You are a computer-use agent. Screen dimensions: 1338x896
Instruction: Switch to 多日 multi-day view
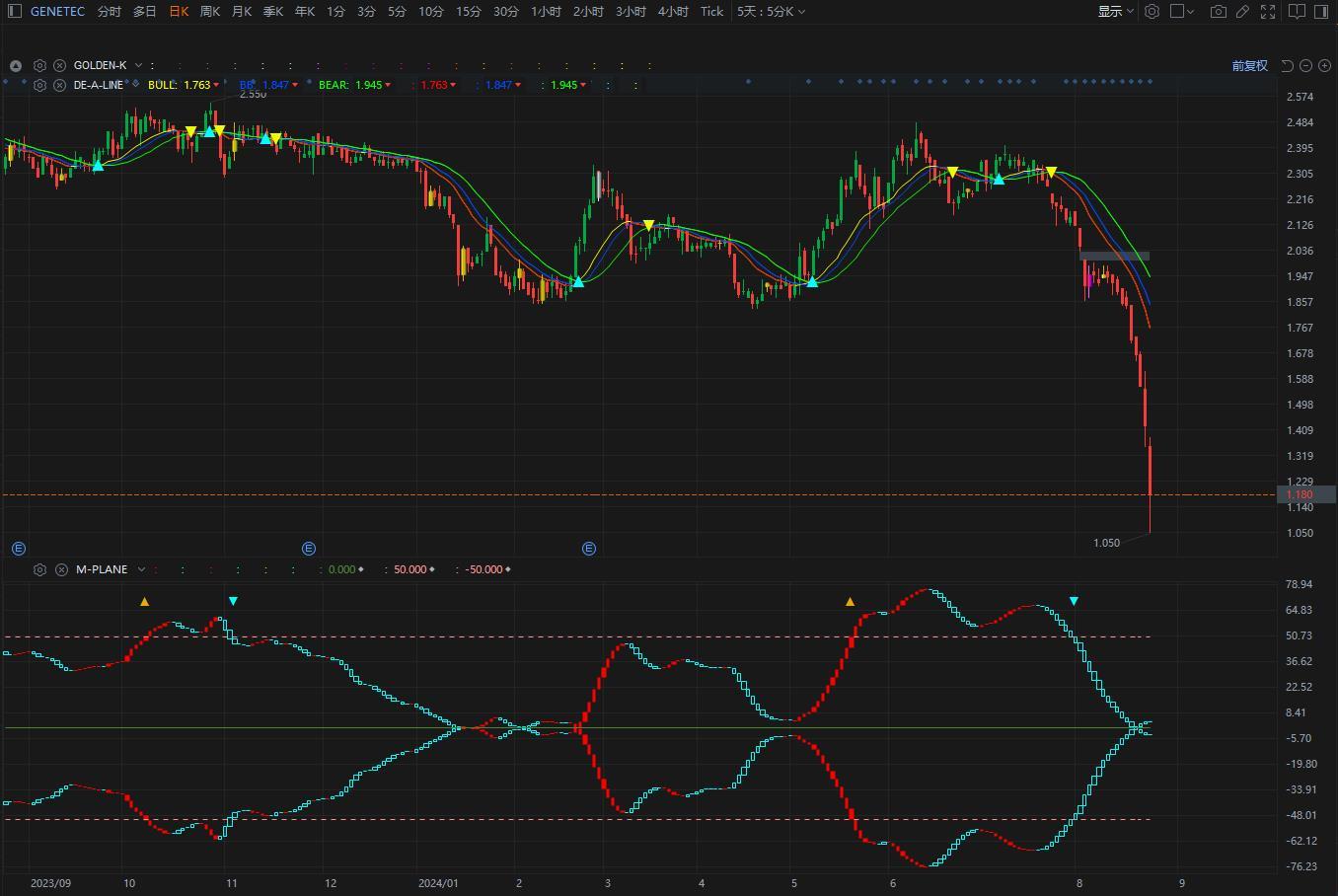[x=145, y=11]
